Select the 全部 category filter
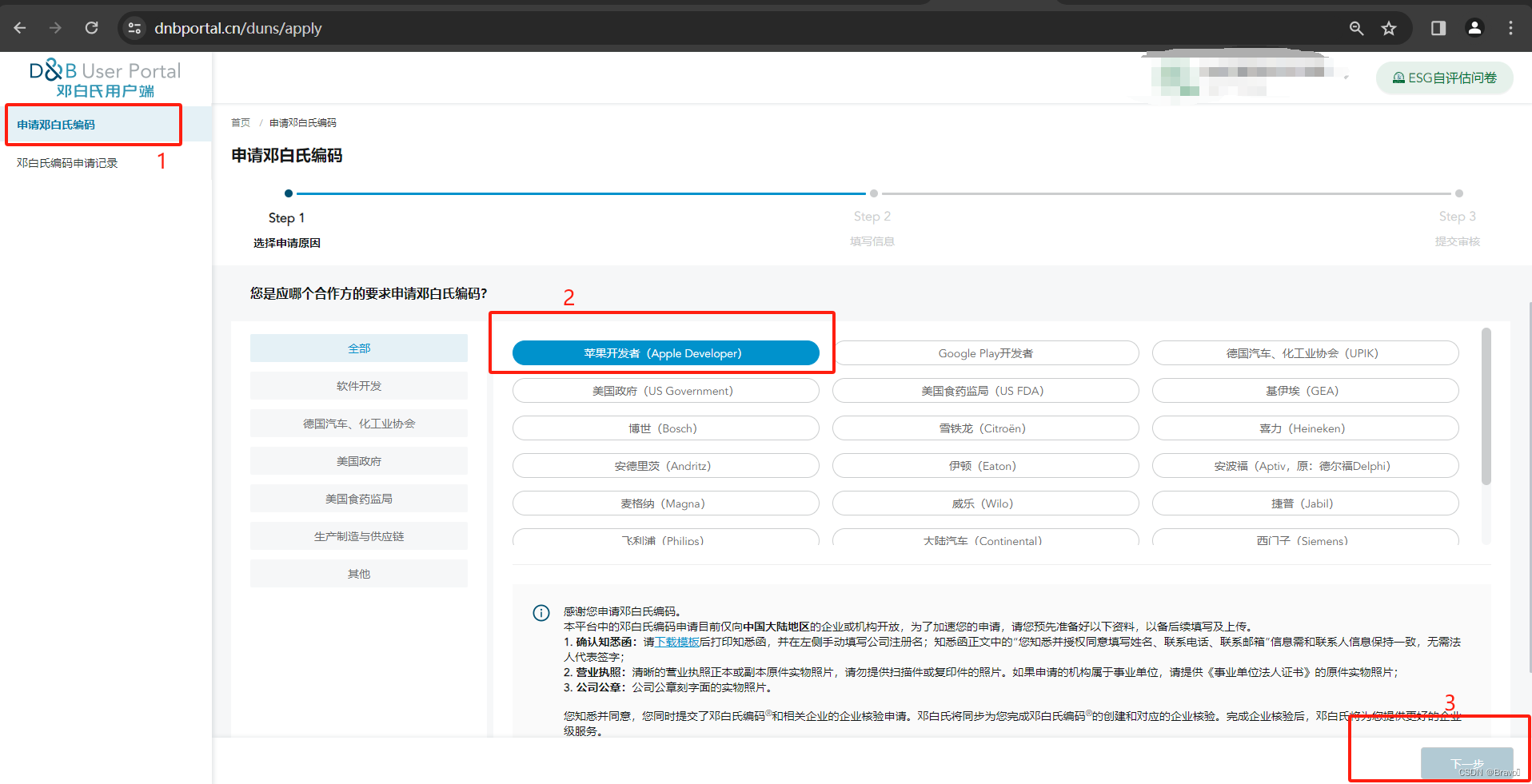Screen dimensions: 1532x784 pos(359,348)
